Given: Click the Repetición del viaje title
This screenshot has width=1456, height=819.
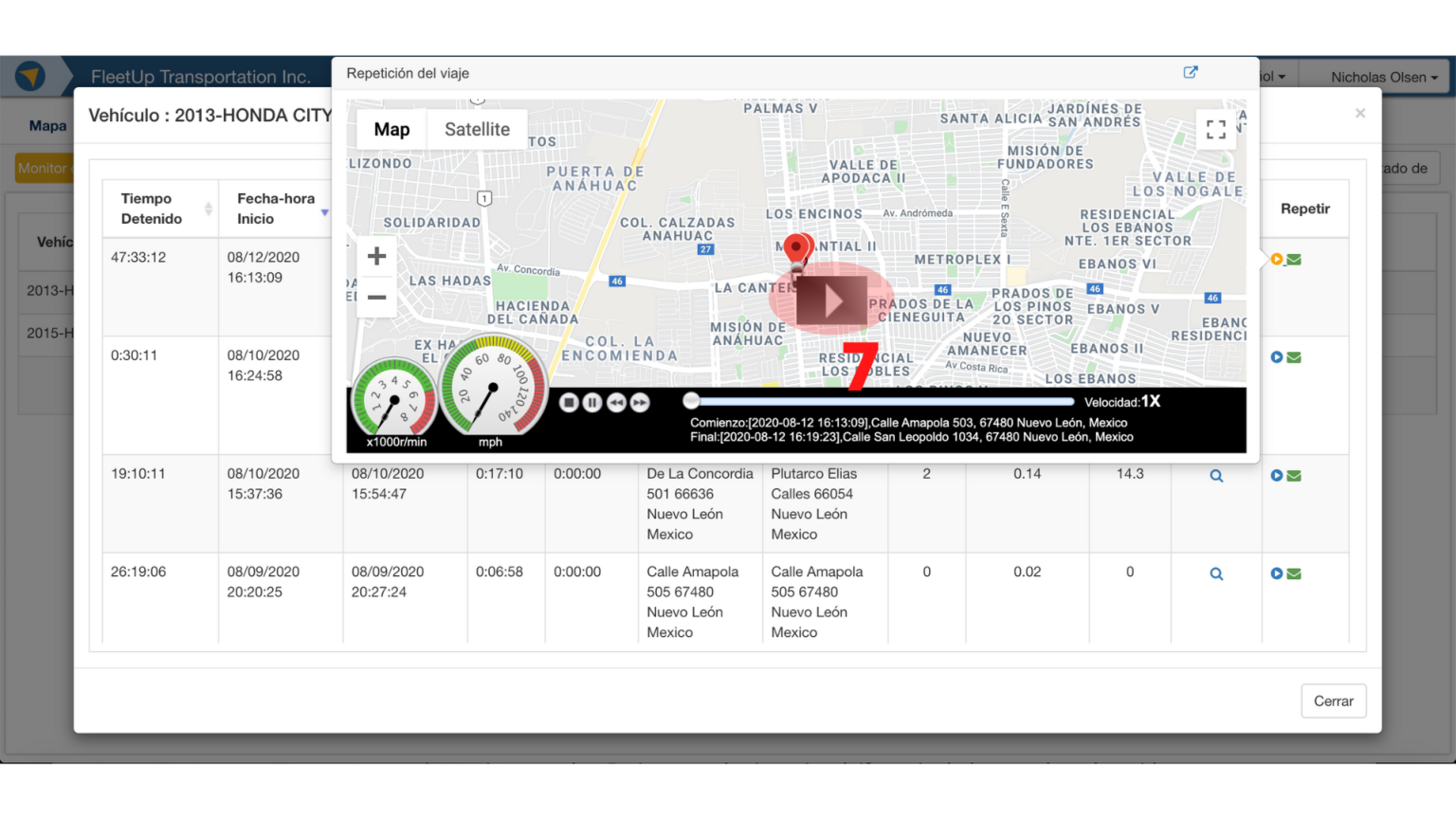Looking at the screenshot, I should (x=408, y=73).
